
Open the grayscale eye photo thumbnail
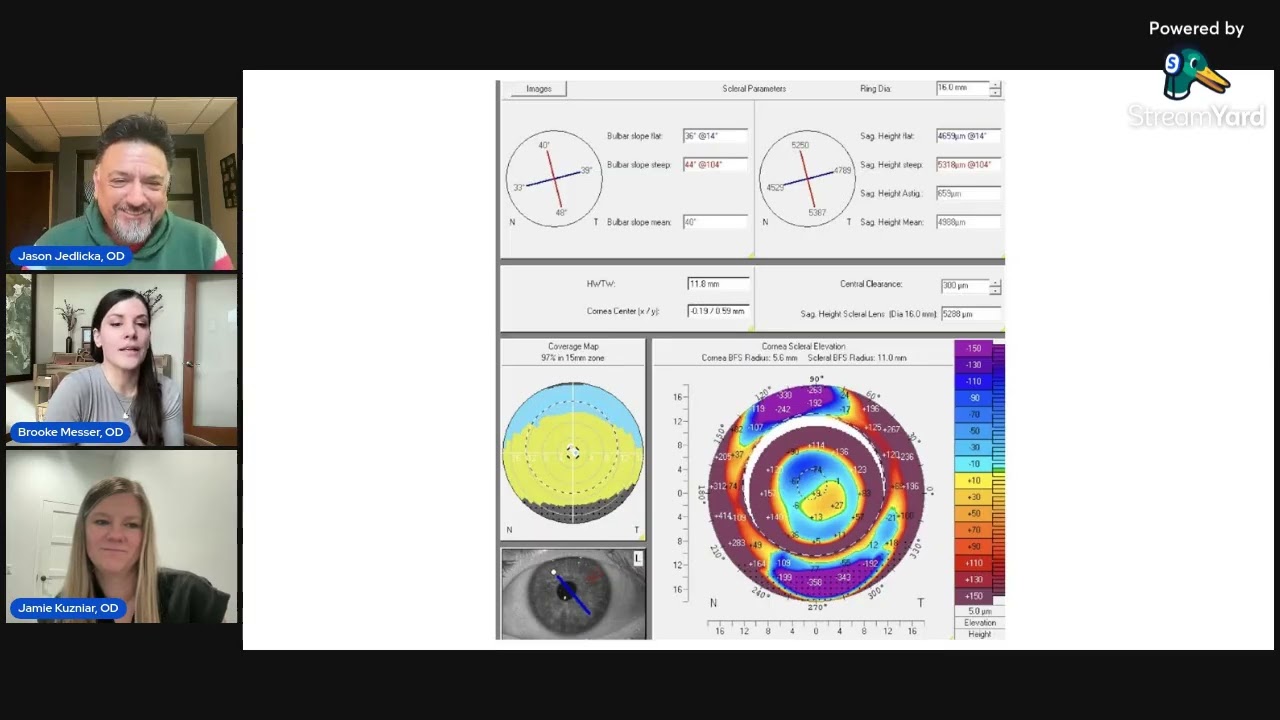tap(573, 594)
